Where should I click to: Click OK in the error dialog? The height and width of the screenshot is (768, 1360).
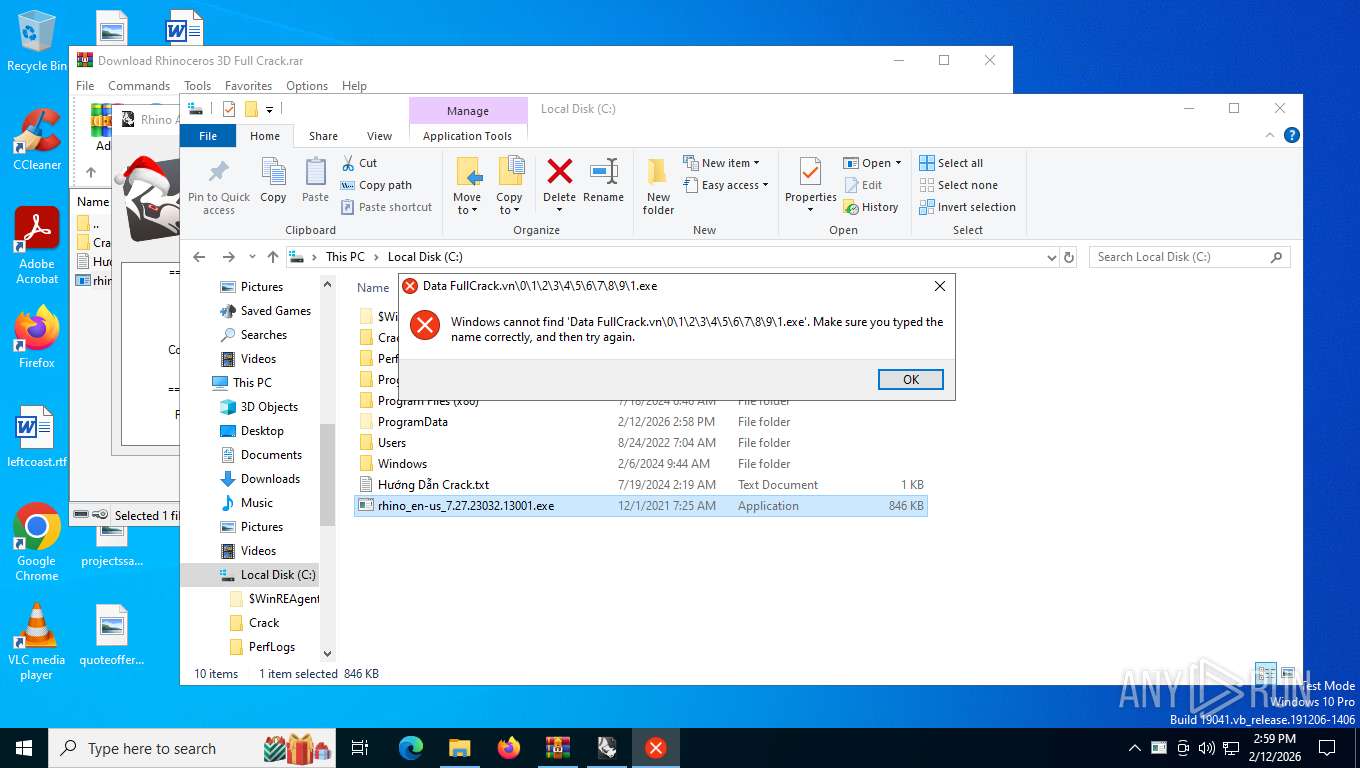tap(910, 380)
